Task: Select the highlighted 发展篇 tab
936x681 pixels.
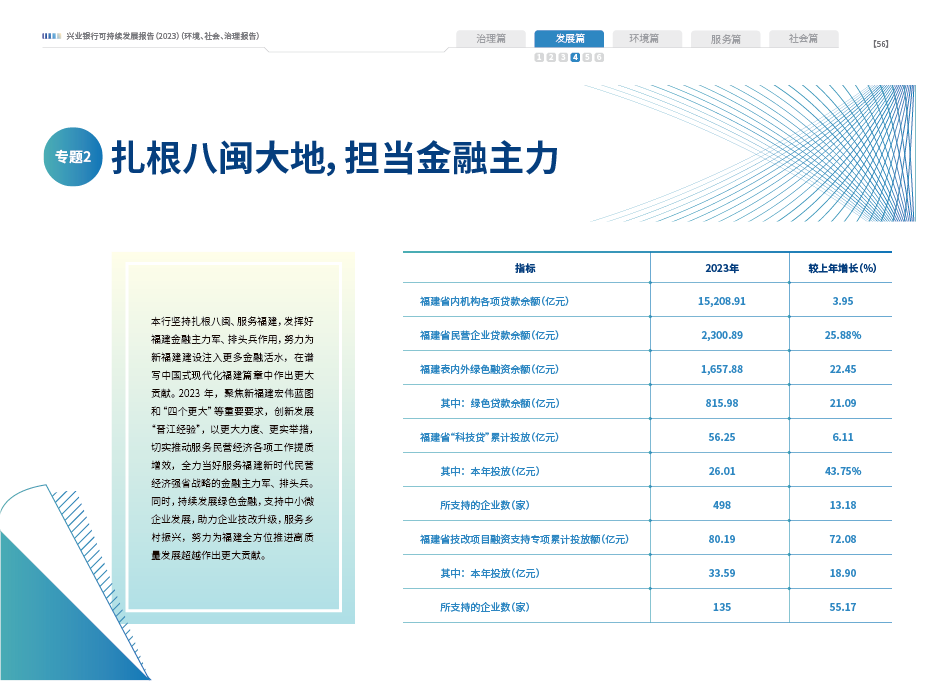Action: [569, 39]
